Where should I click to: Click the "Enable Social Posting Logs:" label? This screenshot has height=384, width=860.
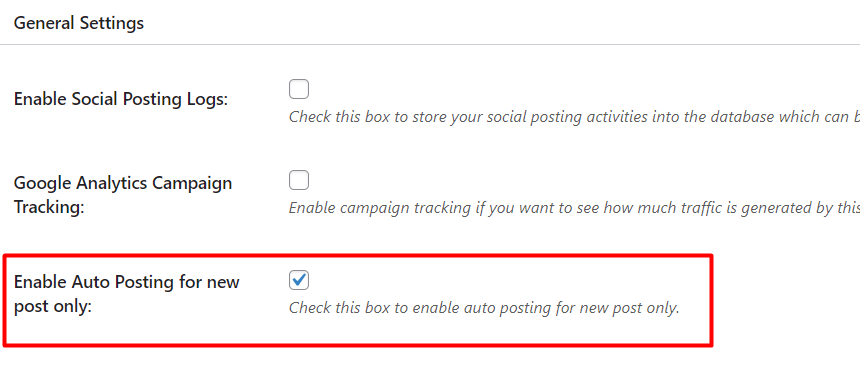[x=121, y=99]
